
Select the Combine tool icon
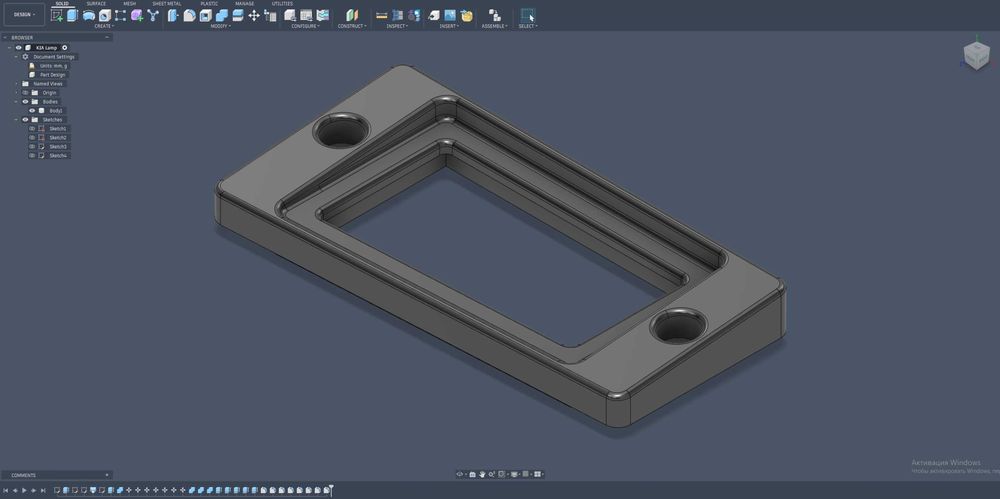coord(221,15)
